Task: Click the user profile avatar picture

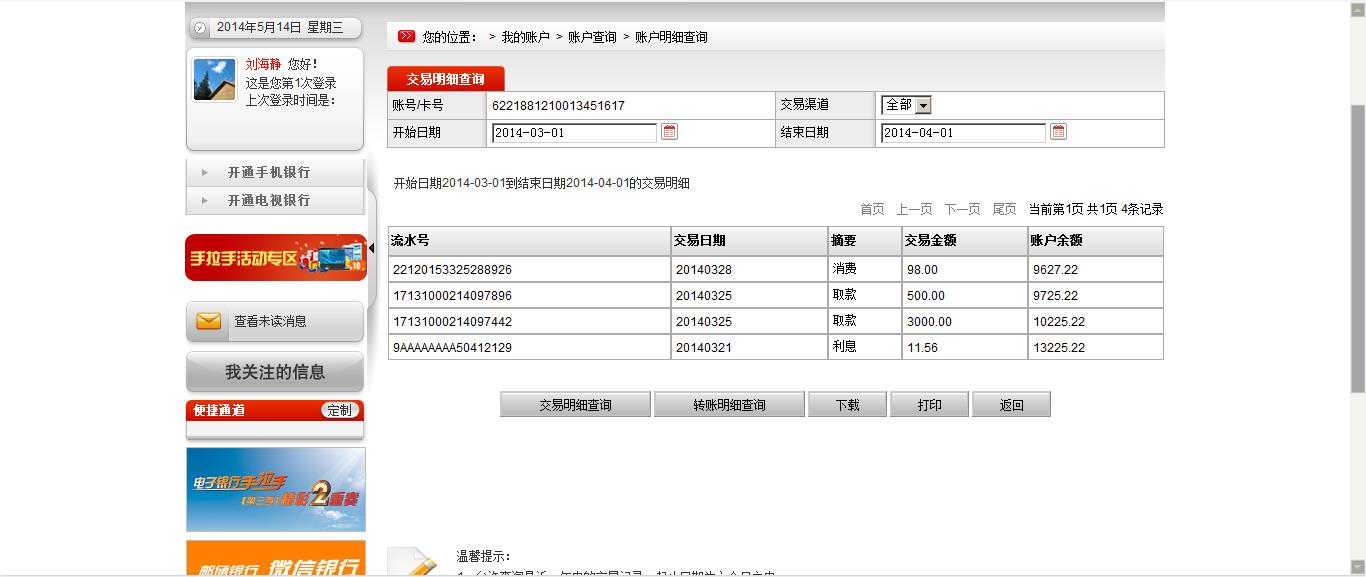Action: [214, 80]
